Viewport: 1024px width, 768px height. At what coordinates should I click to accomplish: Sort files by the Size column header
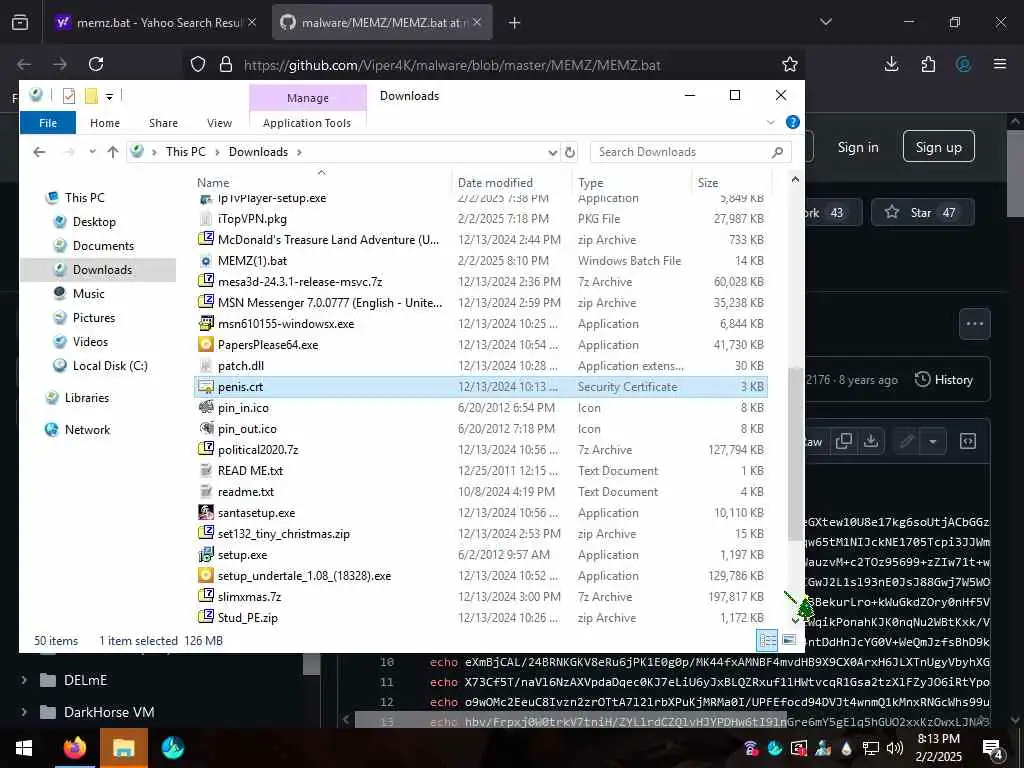point(708,183)
